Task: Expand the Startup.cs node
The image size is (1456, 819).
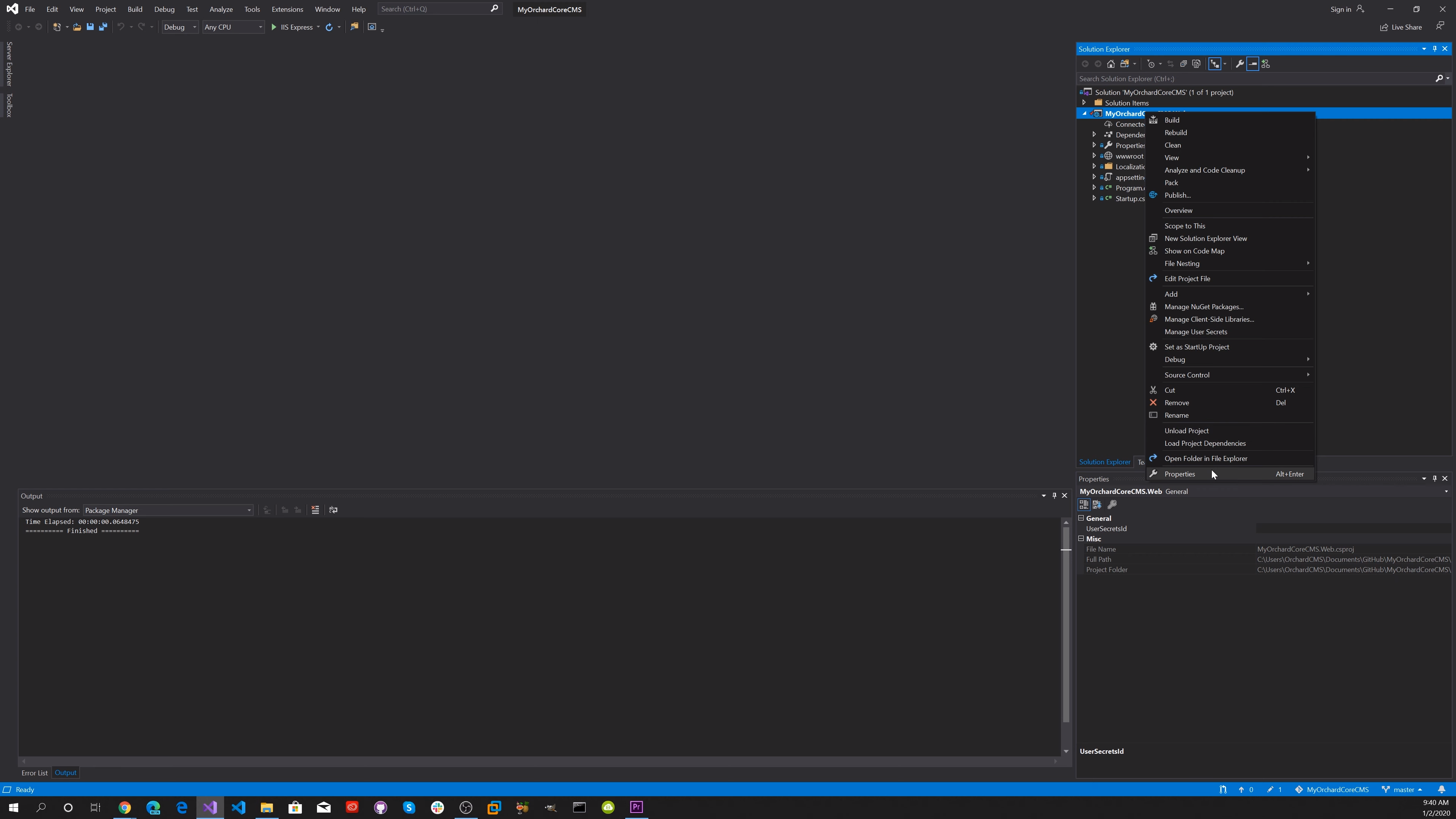Action: coord(1094,198)
